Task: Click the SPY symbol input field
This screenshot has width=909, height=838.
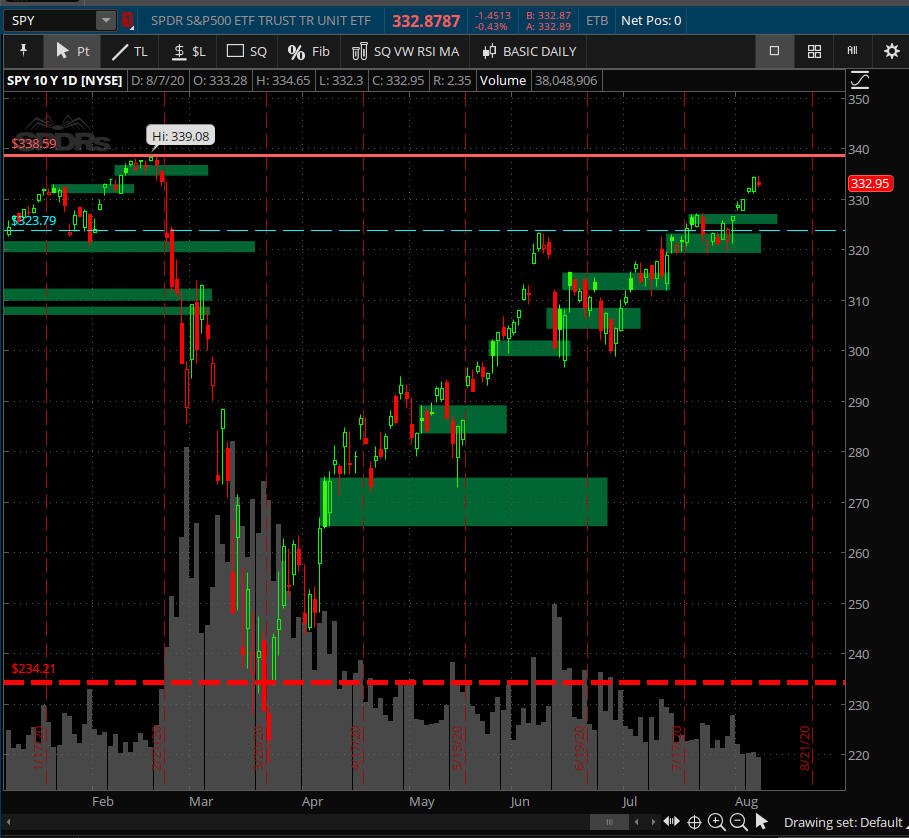Action: [50, 20]
